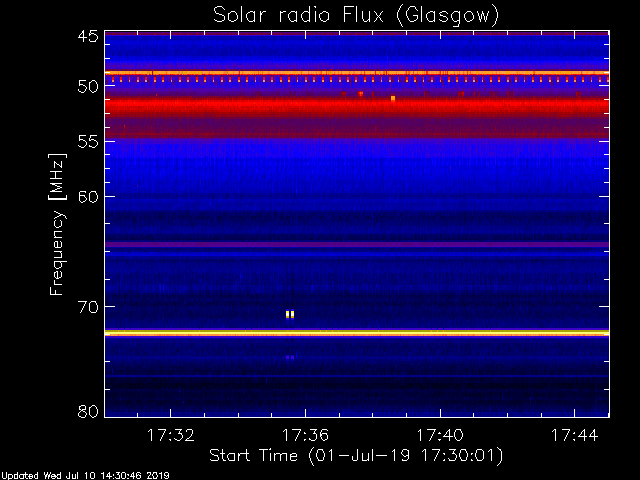Click the 17:32 time tick label
The height and width of the screenshot is (480, 640).
(170, 435)
